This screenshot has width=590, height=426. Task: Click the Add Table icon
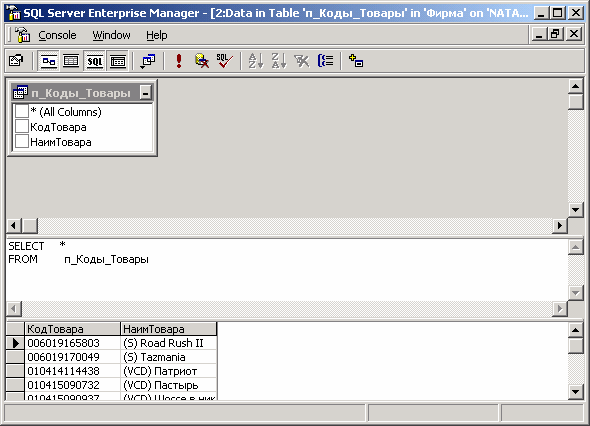pos(356,61)
